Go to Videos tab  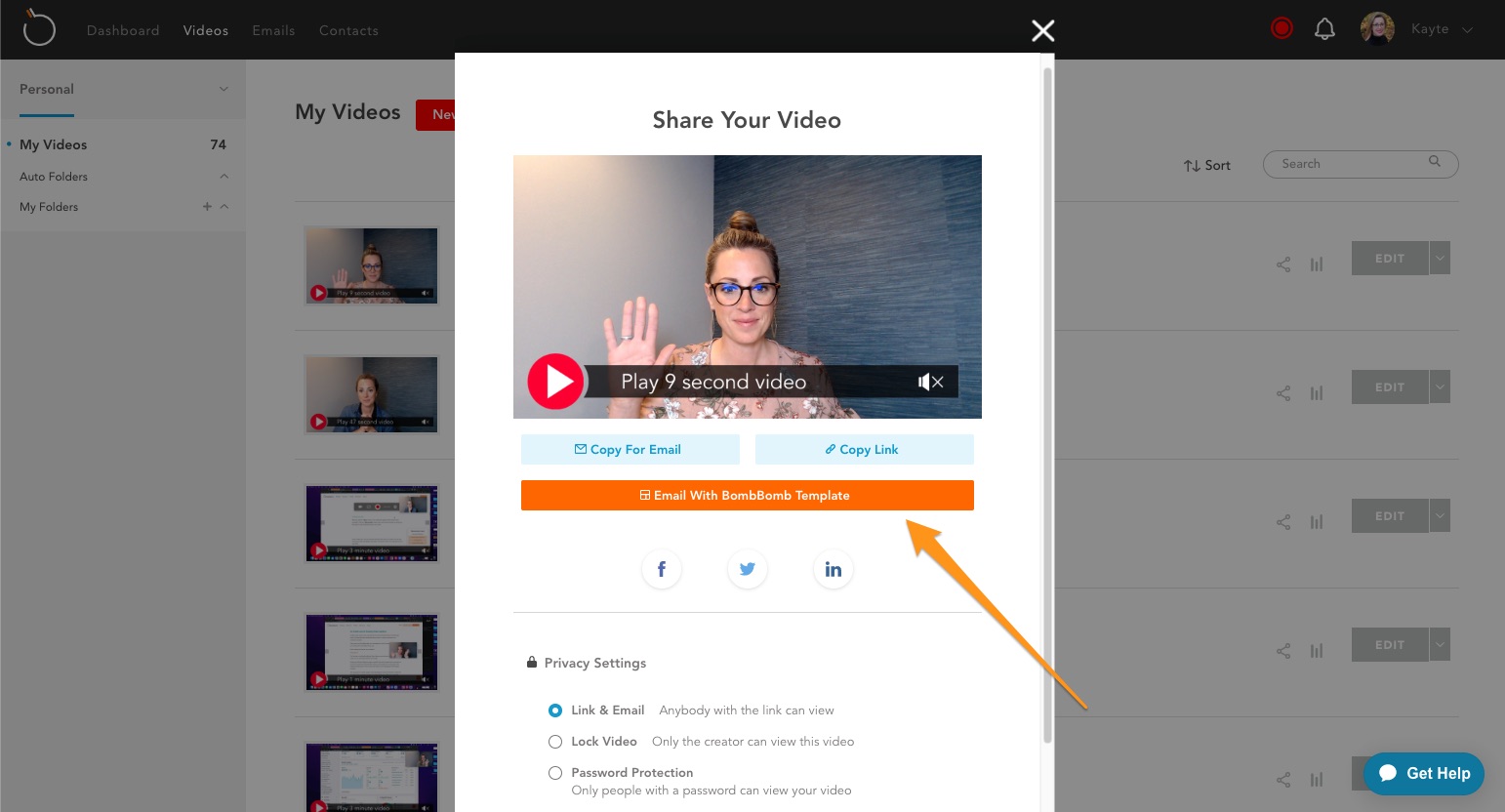click(206, 30)
